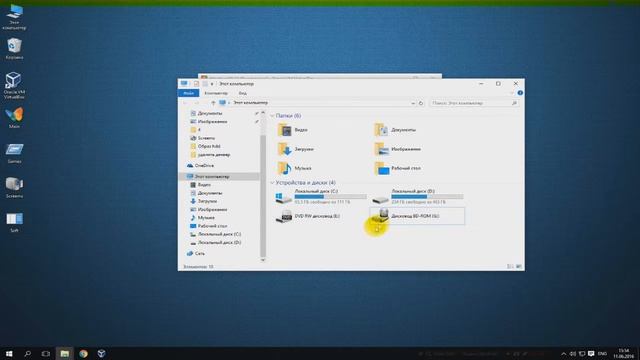Open Task View from the taskbar
Viewport: 640px width, 360px height.
coord(46,353)
